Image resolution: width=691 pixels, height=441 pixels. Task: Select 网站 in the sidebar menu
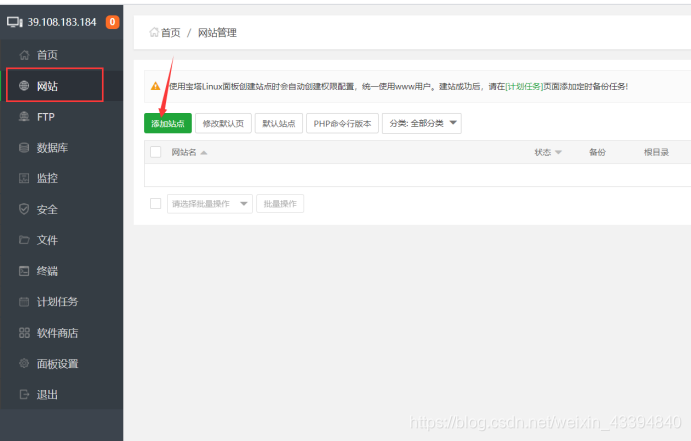pyautogui.click(x=62, y=86)
